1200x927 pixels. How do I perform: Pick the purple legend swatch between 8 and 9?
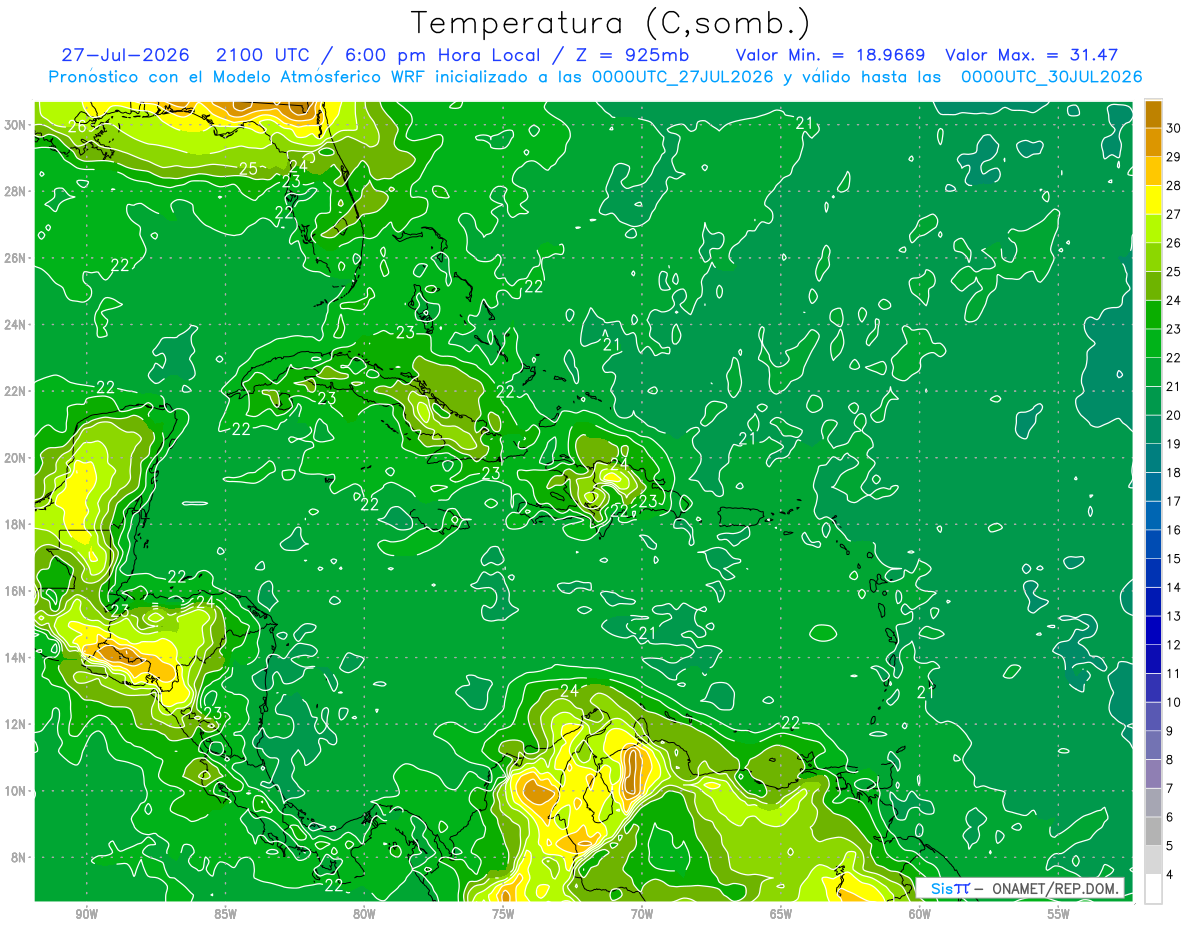click(x=1153, y=745)
